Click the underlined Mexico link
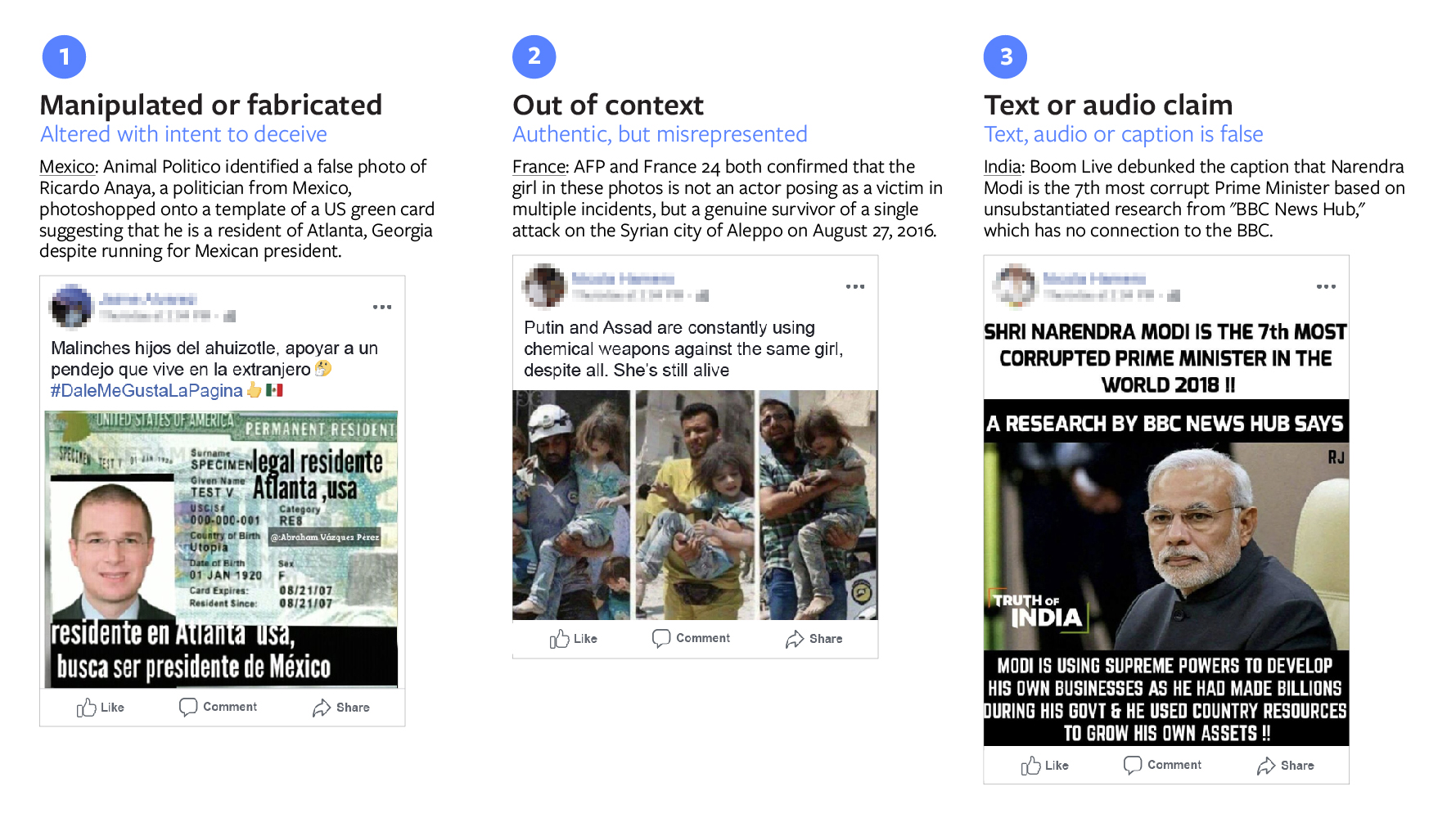This screenshot has height=818, width=1456. pos(68,167)
